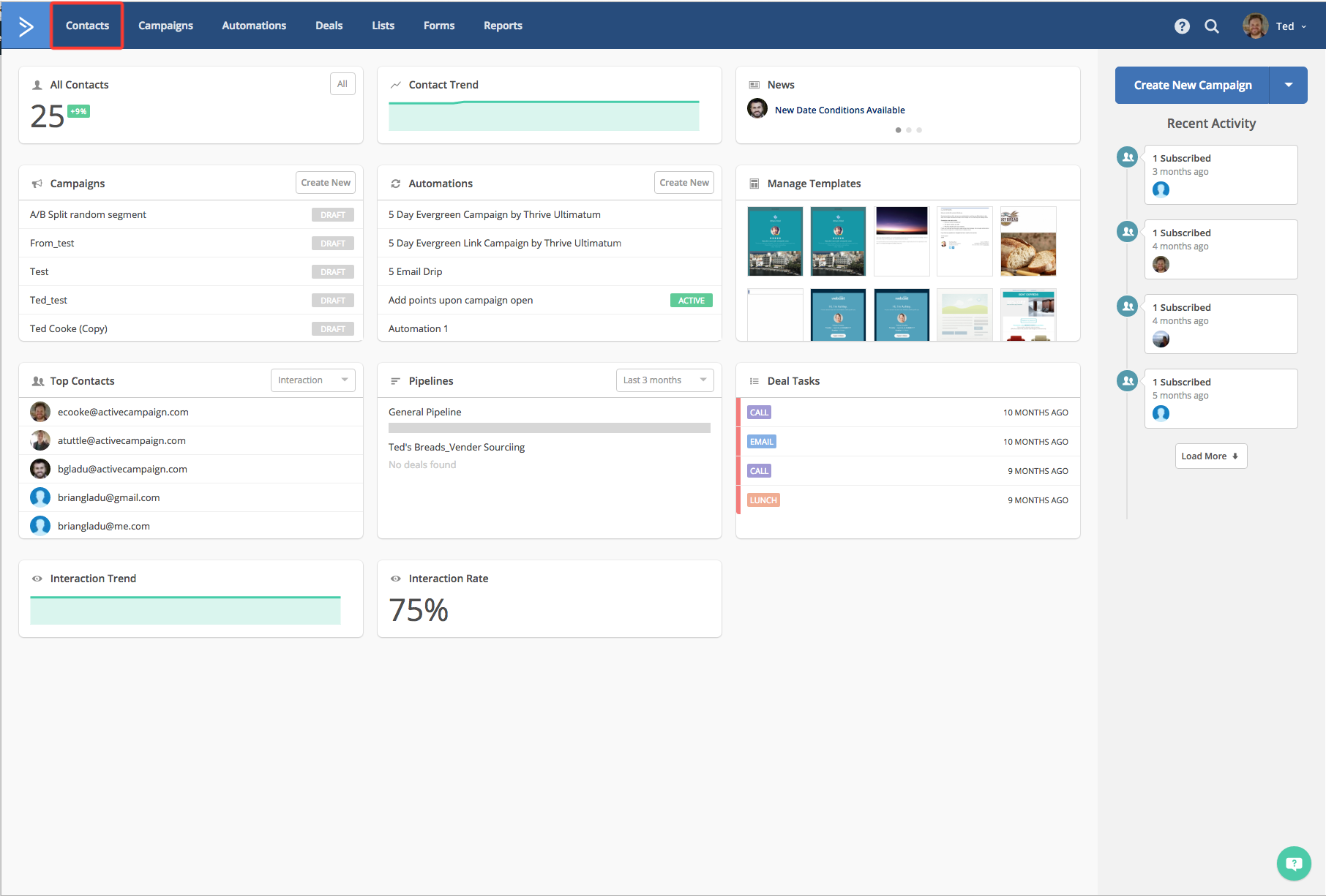Open the Campaigns menu tab
This screenshot has height=896, width=1326.
click(x=165, y=26)
